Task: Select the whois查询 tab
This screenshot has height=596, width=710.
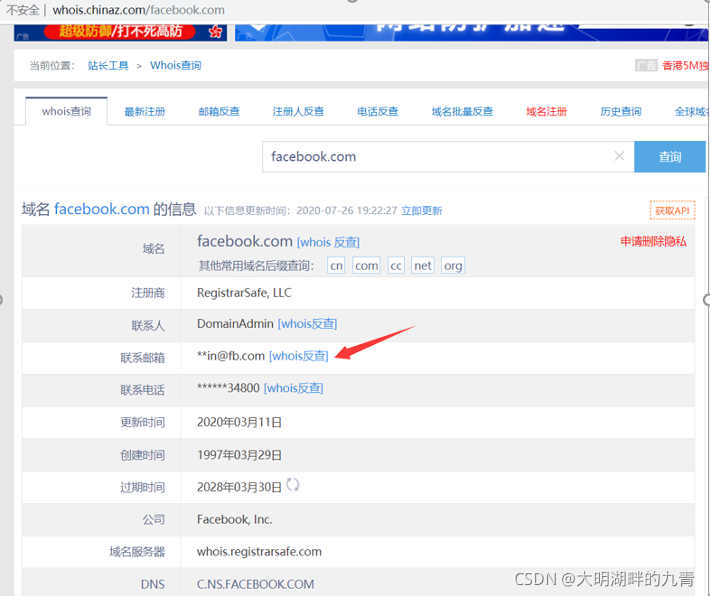Action: 67,111
